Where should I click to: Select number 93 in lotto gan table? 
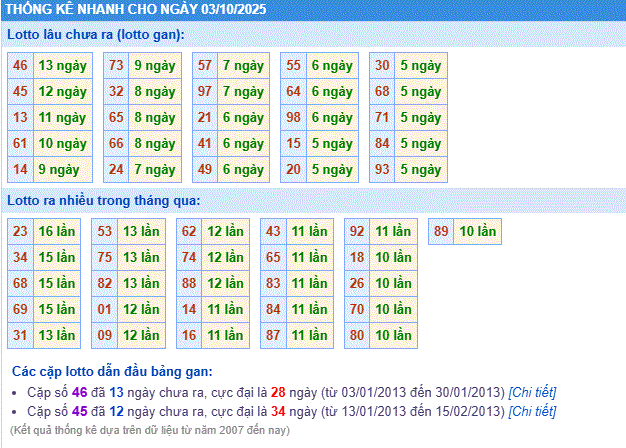(x=382, y=169)
